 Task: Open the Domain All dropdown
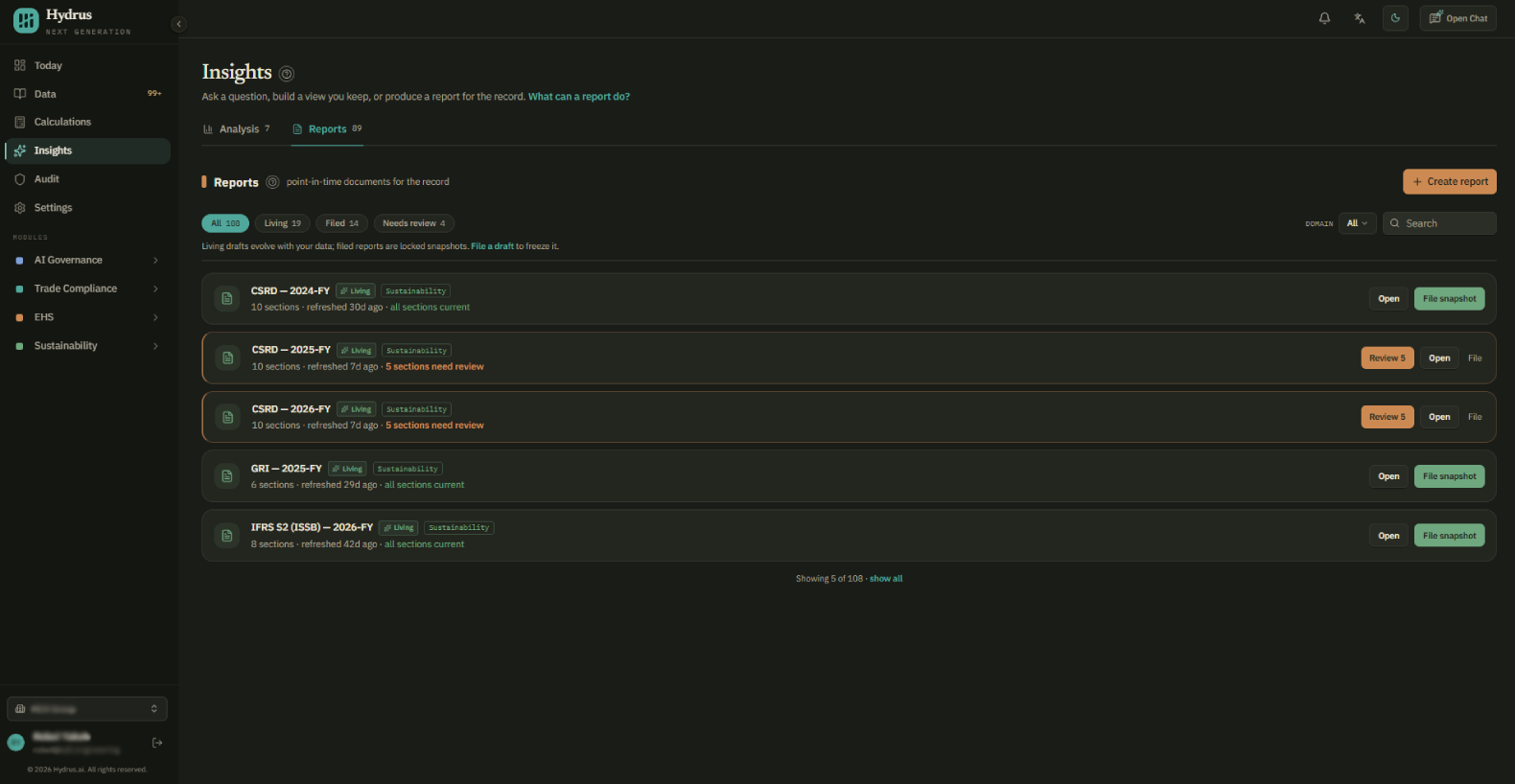pos(1357,223)
